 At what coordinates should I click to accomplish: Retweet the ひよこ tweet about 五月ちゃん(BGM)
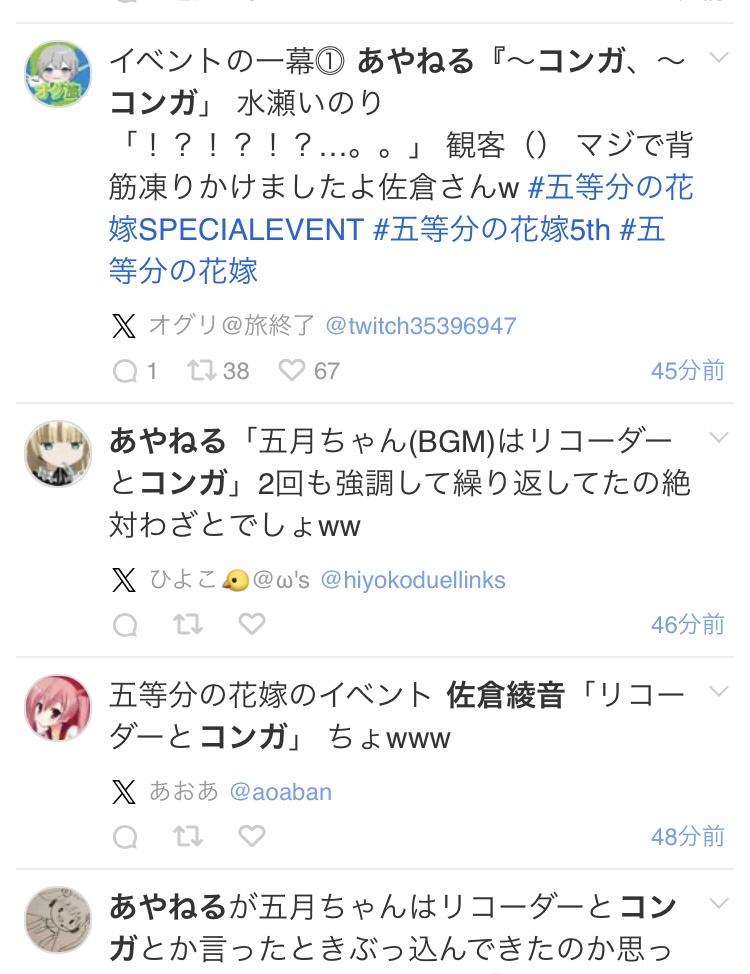click(x=188, y=624)
